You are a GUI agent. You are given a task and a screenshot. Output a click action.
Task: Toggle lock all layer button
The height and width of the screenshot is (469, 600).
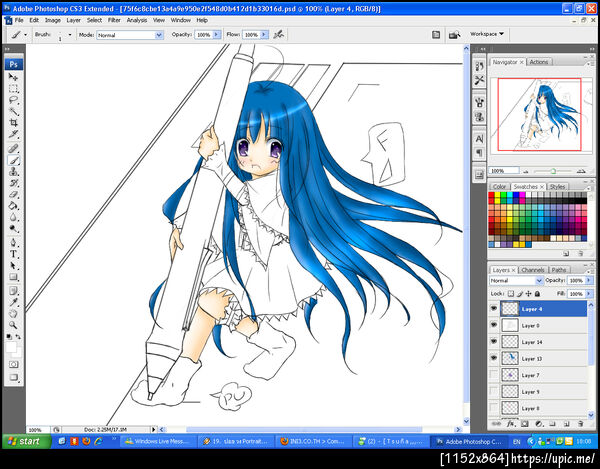537,294
